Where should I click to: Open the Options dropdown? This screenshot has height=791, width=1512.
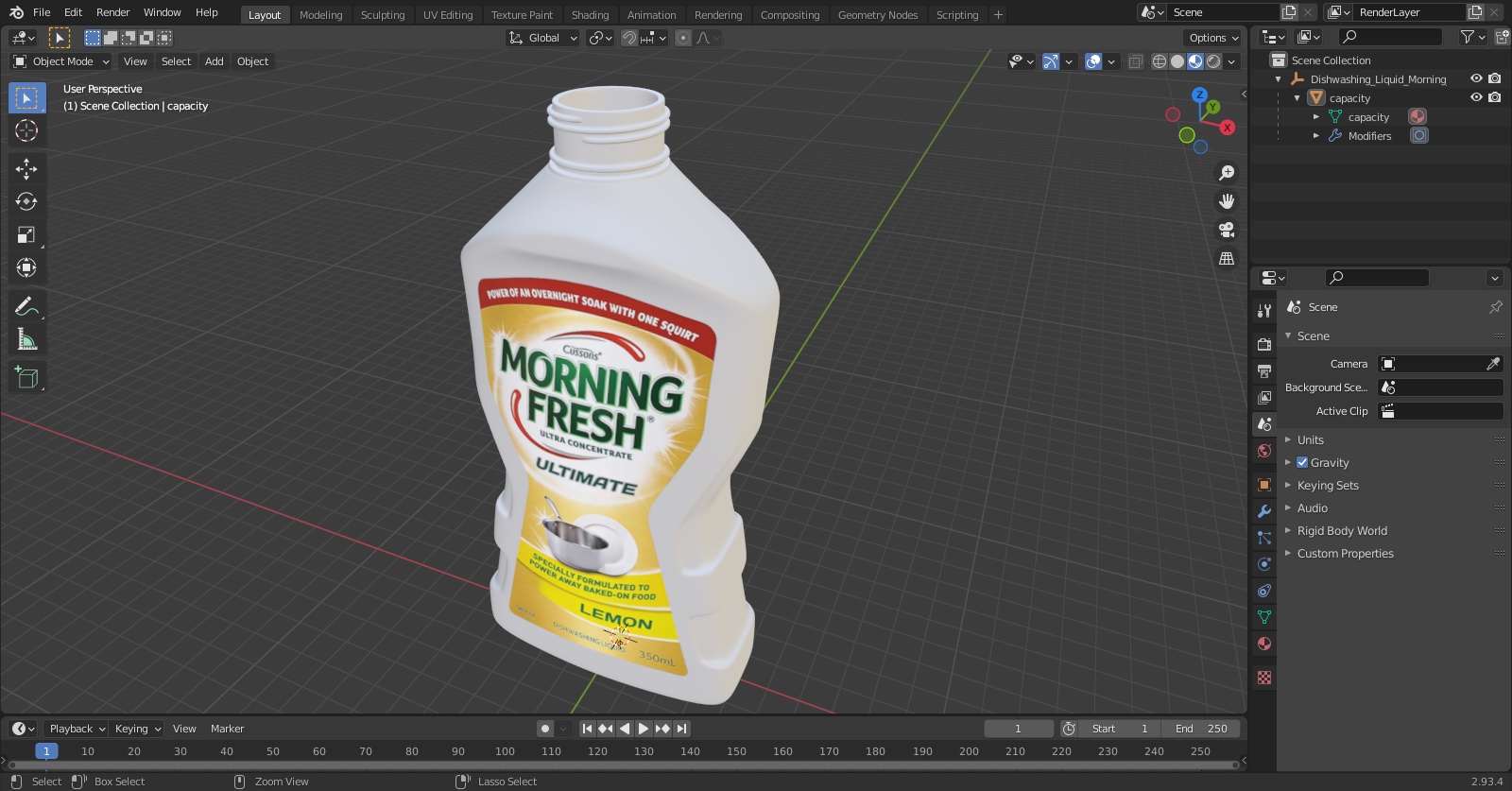click(x=1213, y=38)
